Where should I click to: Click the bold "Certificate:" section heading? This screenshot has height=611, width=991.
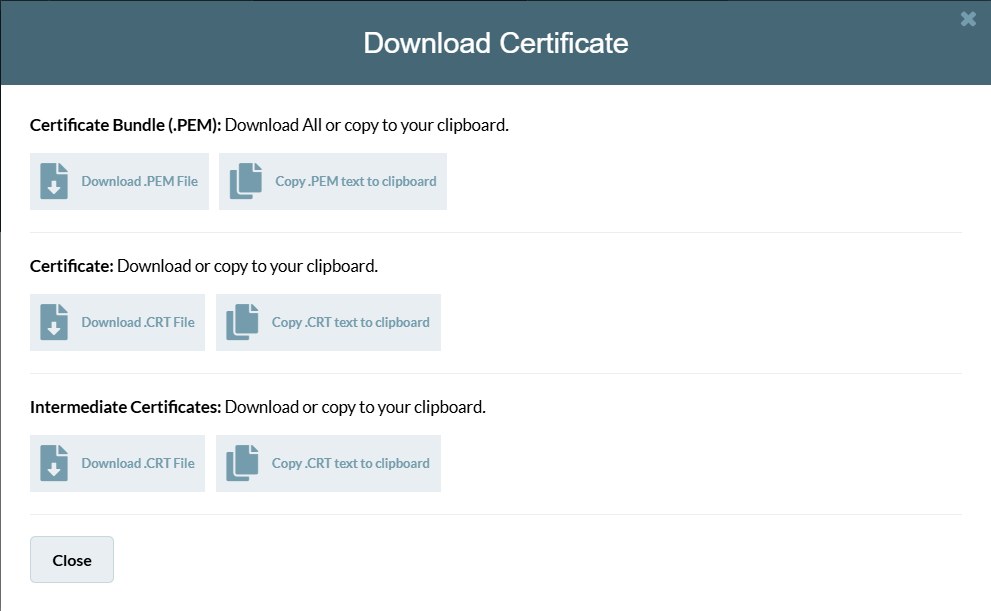pos(72,267)
